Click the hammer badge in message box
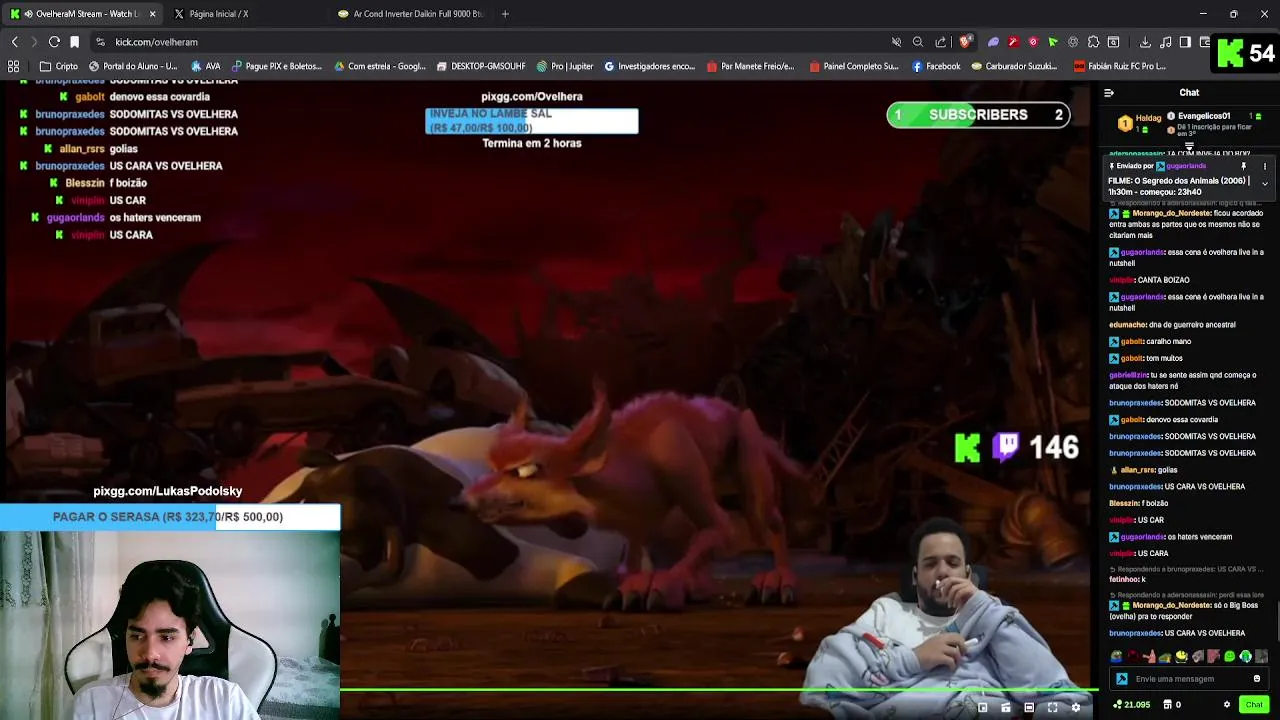Image resolution: width=1280 pixels, height=720 pixels. (x=1121, y=679)
